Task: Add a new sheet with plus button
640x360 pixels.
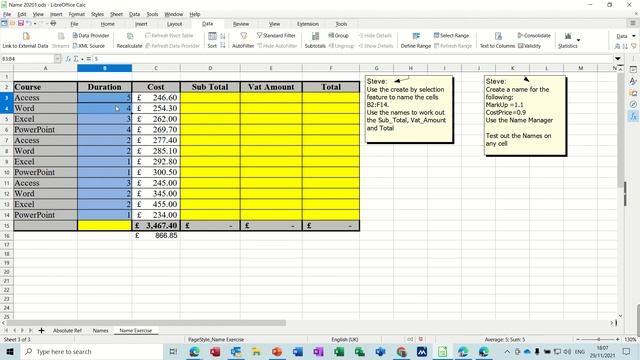Action: [41, 330]
